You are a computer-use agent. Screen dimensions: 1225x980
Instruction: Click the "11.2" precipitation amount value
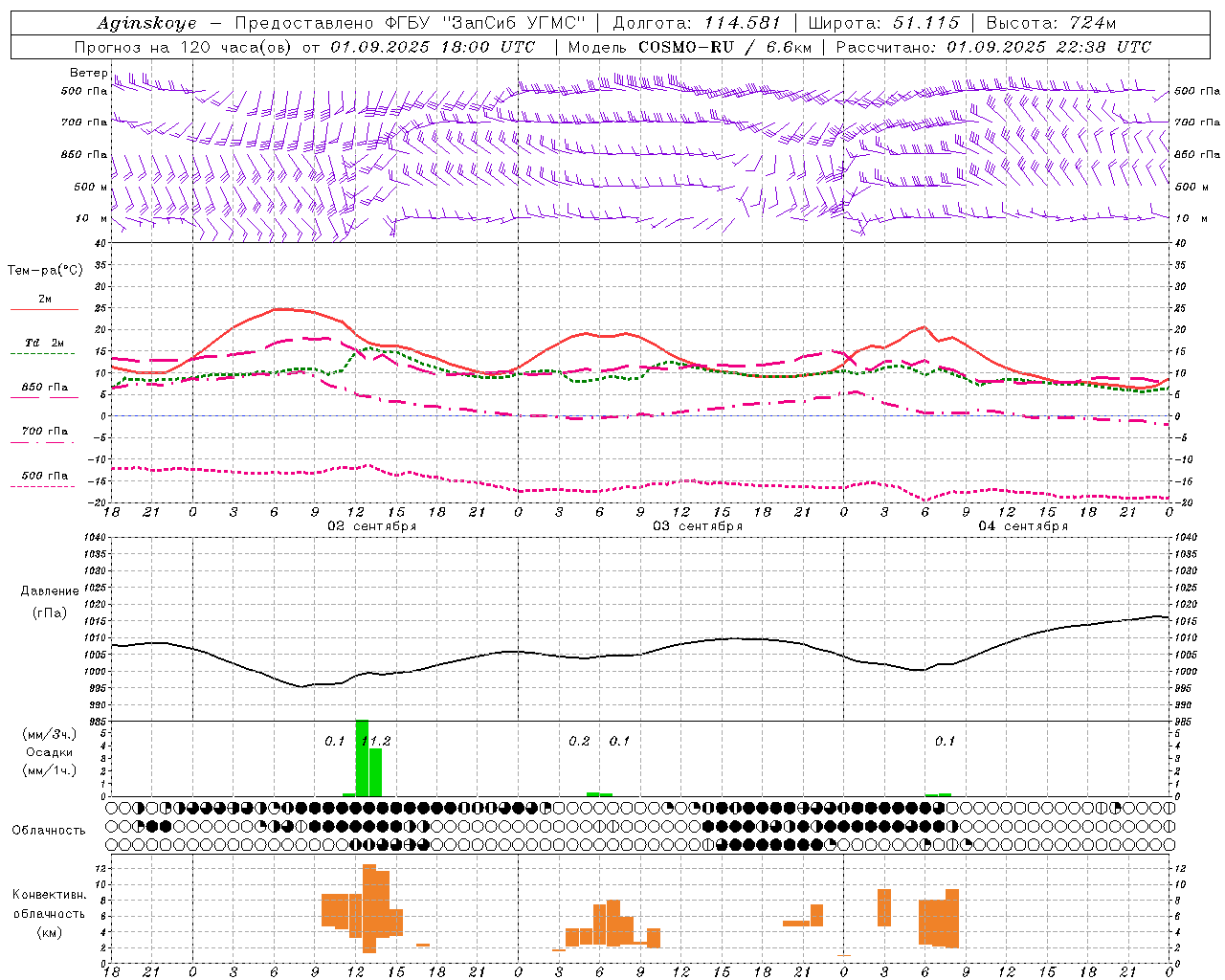coord(377,742)
